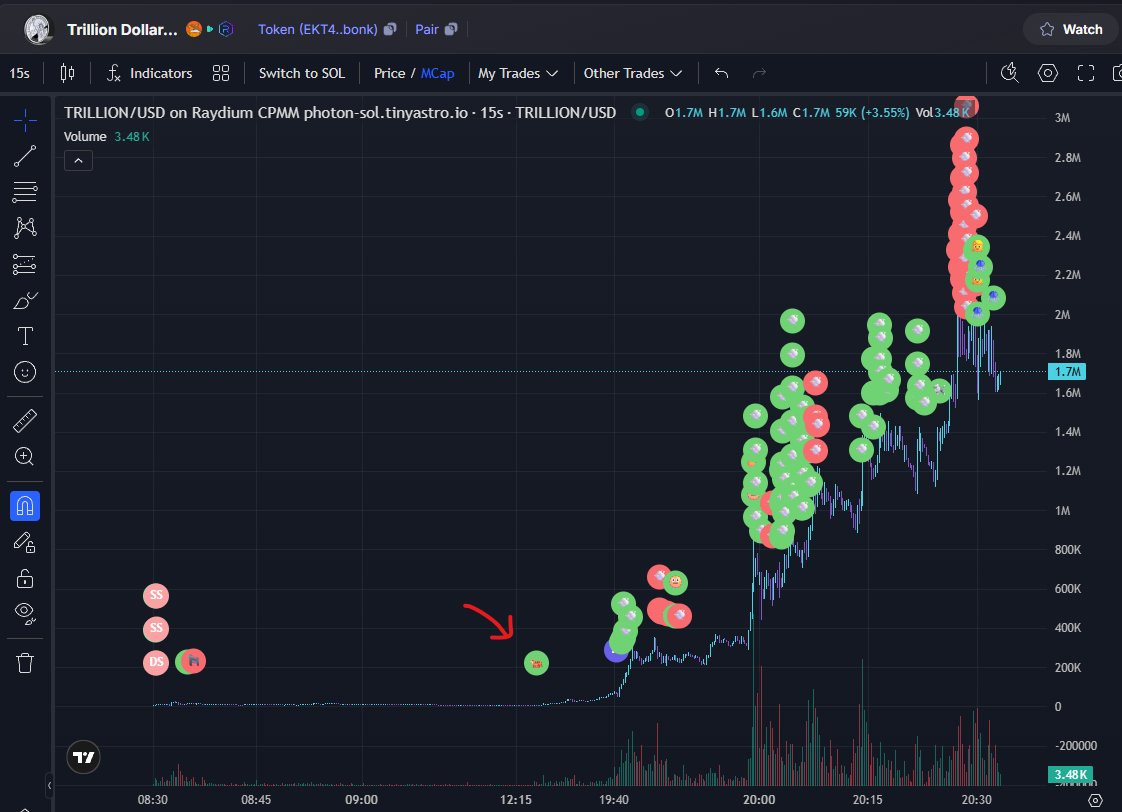1122x812 pixels.
Task: Click the DS marker
Action: point(156,662)
